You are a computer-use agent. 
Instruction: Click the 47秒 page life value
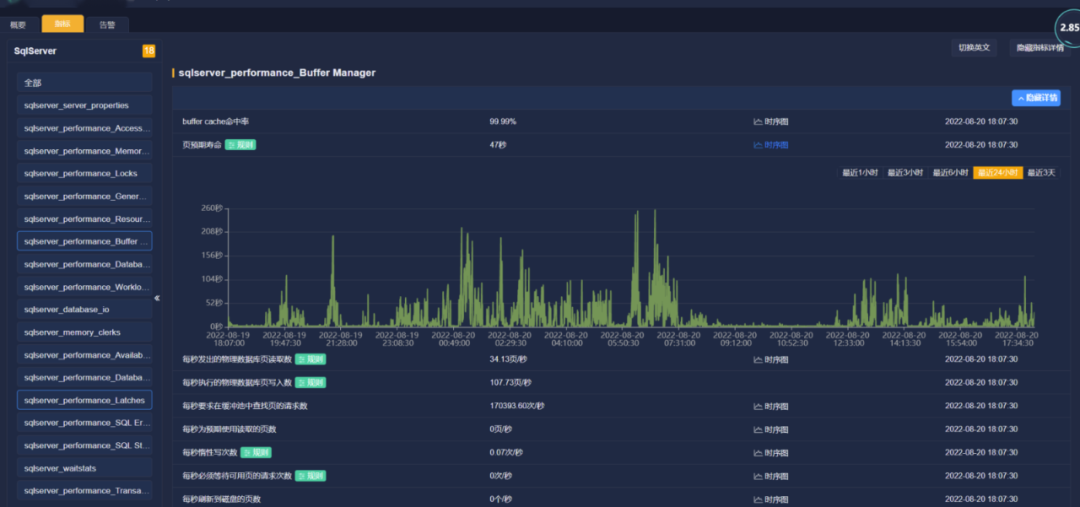point(498,145)
